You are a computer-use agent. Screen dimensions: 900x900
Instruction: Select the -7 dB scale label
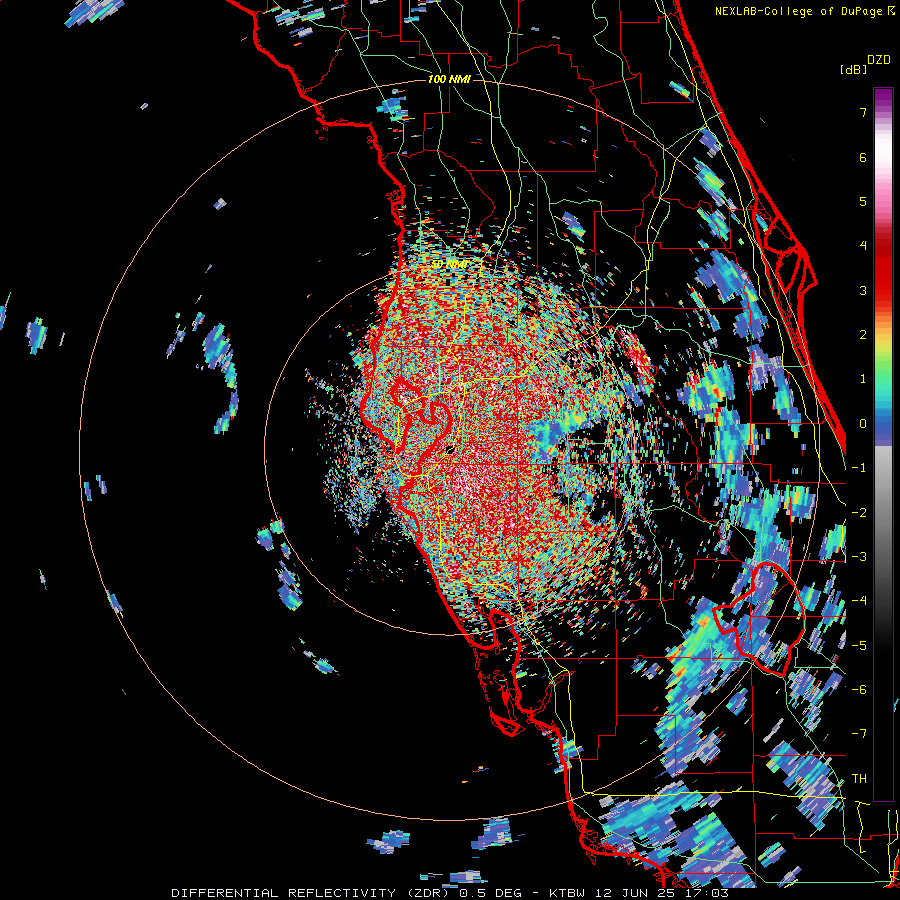(x=859, y=734)
